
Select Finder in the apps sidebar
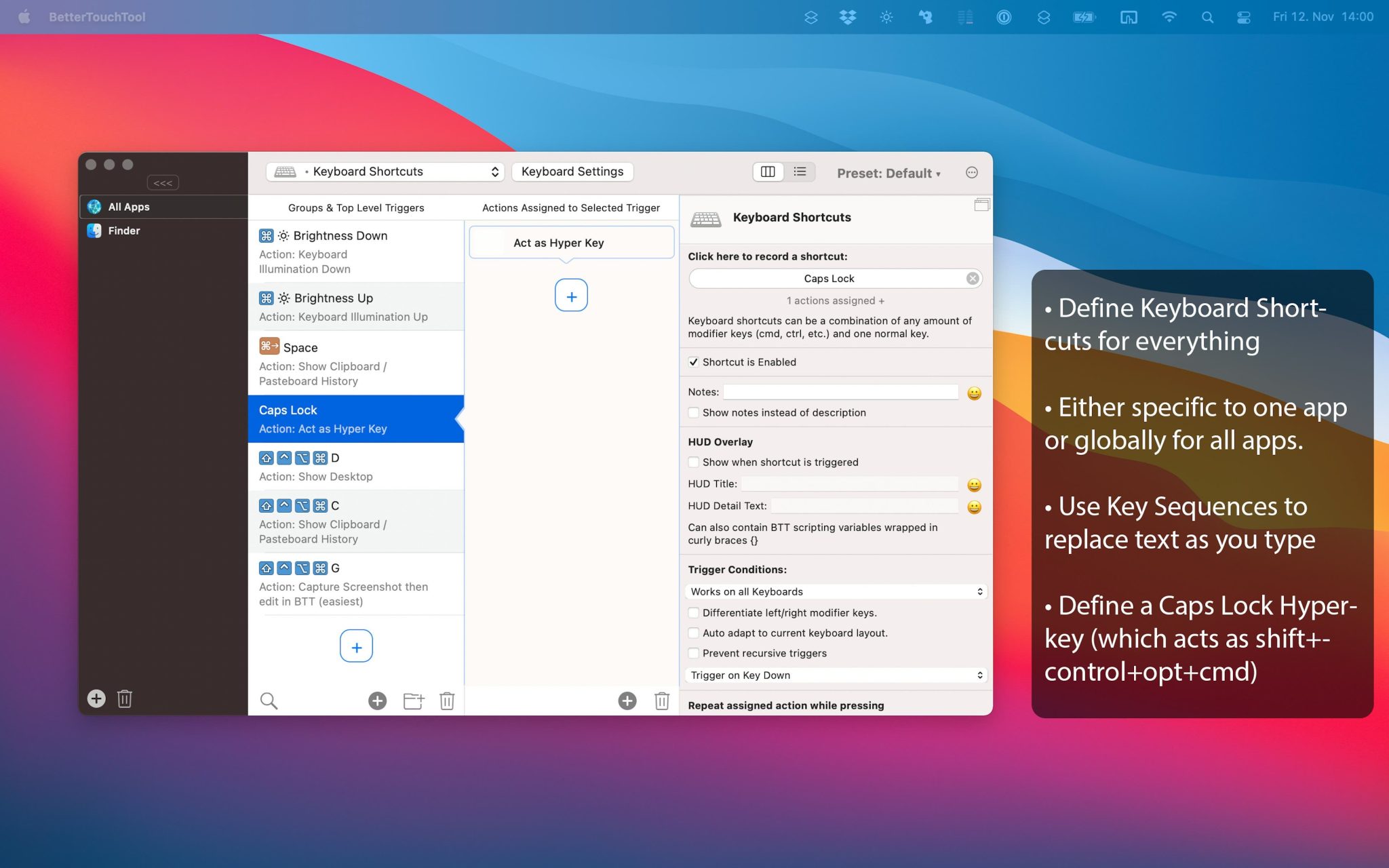124,231
